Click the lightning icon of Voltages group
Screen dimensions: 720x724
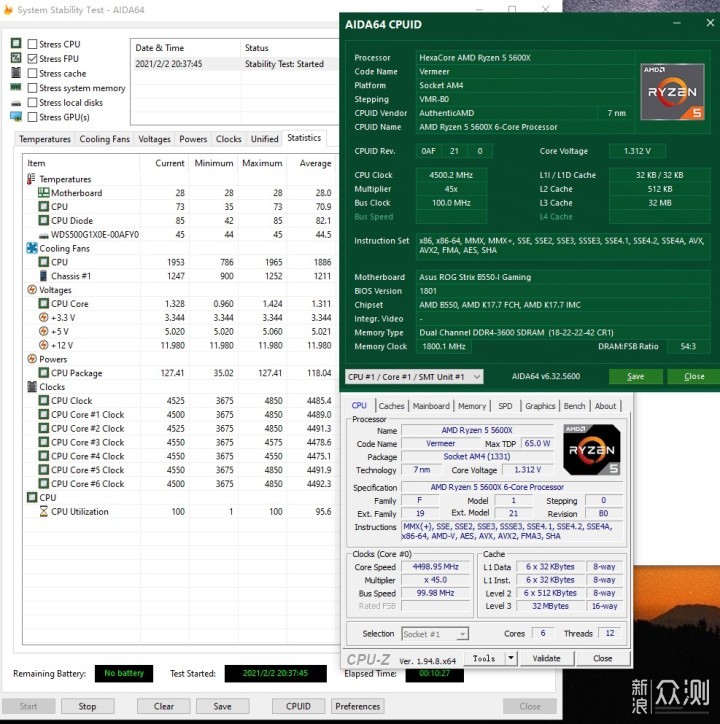click(32, 290)
